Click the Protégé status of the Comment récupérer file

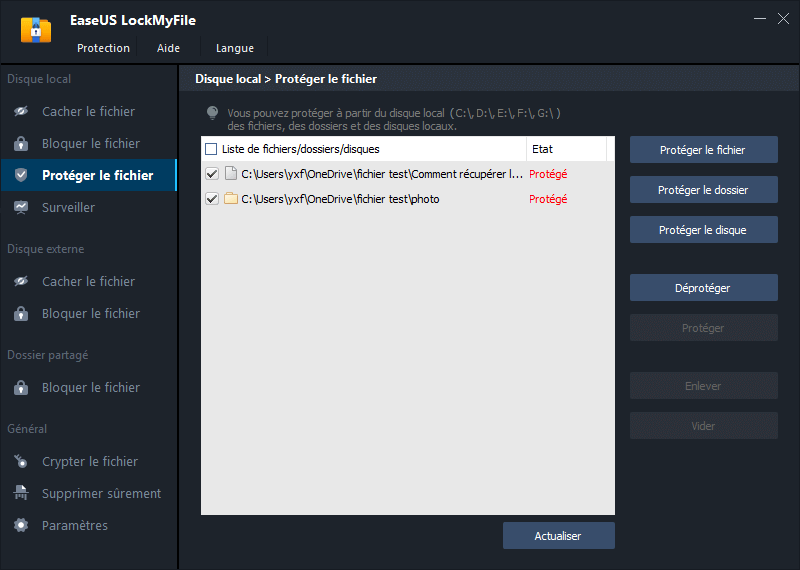pyautogui.click(x=548, y=174)
